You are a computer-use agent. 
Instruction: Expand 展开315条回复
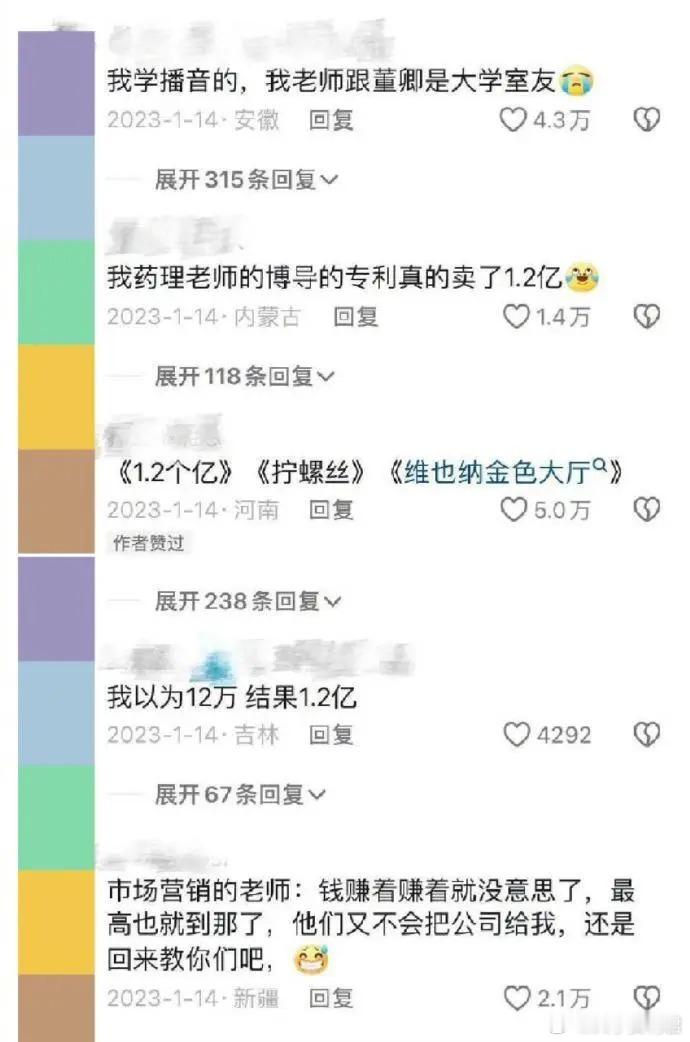click(247, 179)
